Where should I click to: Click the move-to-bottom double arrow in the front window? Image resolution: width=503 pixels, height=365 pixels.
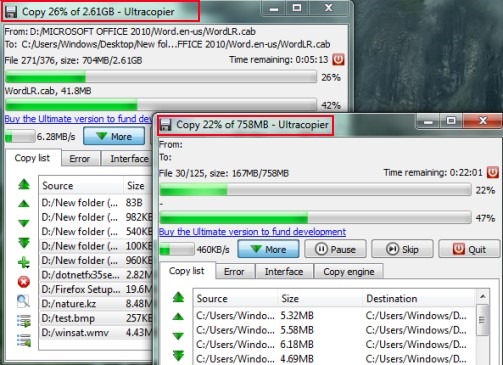click(x=178, y=355)
